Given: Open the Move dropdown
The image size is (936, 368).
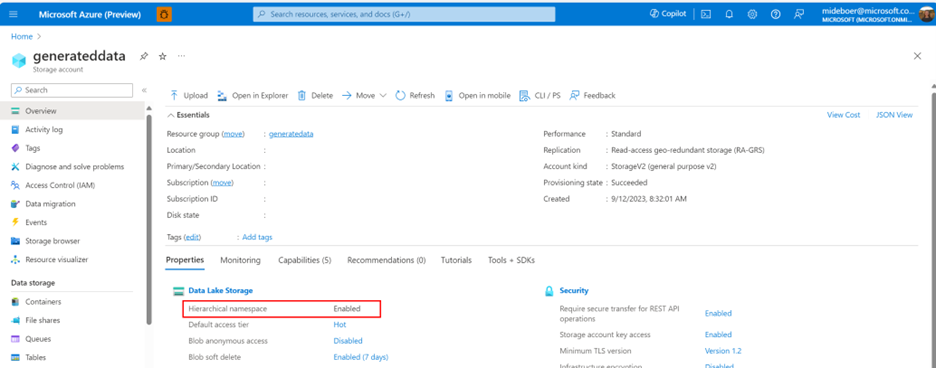Looking at the screenshot, I should coord(364,96).
